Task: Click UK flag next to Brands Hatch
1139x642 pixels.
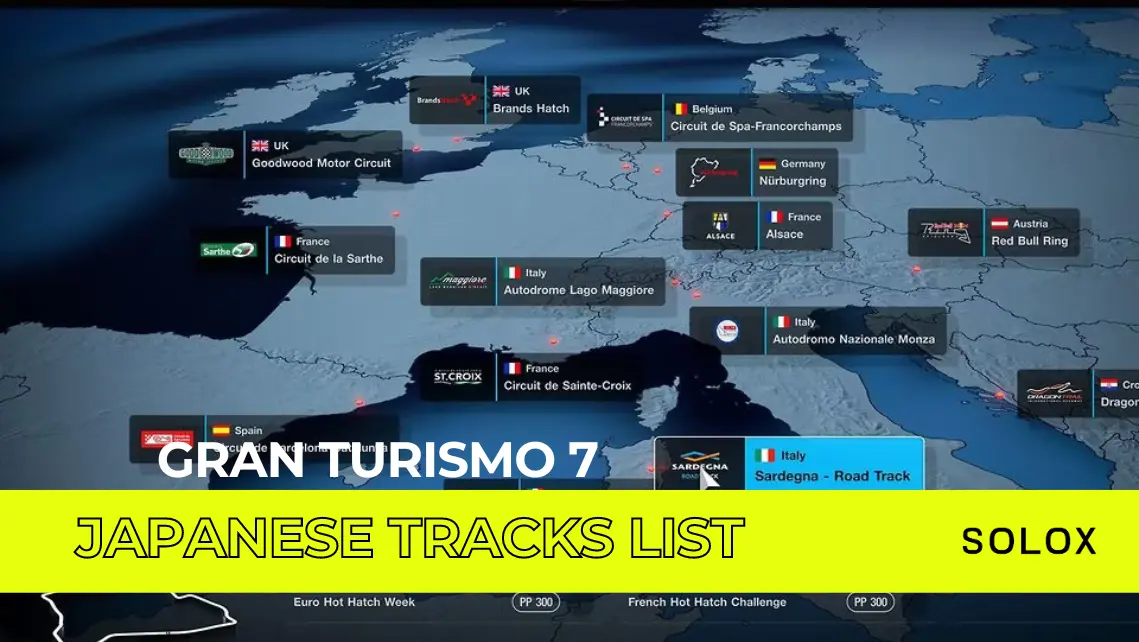Action: (x=501, y=91)
